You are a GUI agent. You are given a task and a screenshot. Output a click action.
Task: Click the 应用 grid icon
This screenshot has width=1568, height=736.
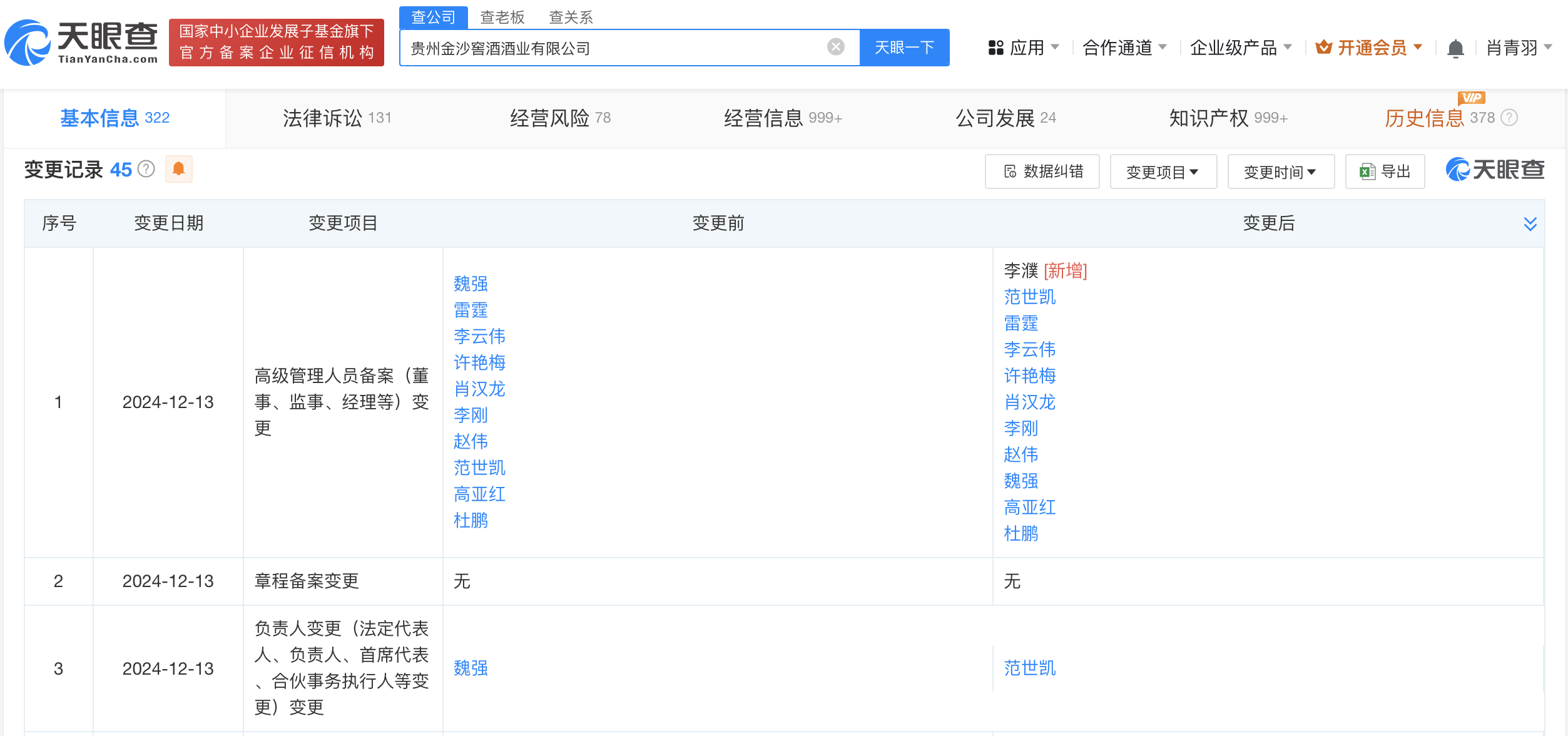coord(995,48)
